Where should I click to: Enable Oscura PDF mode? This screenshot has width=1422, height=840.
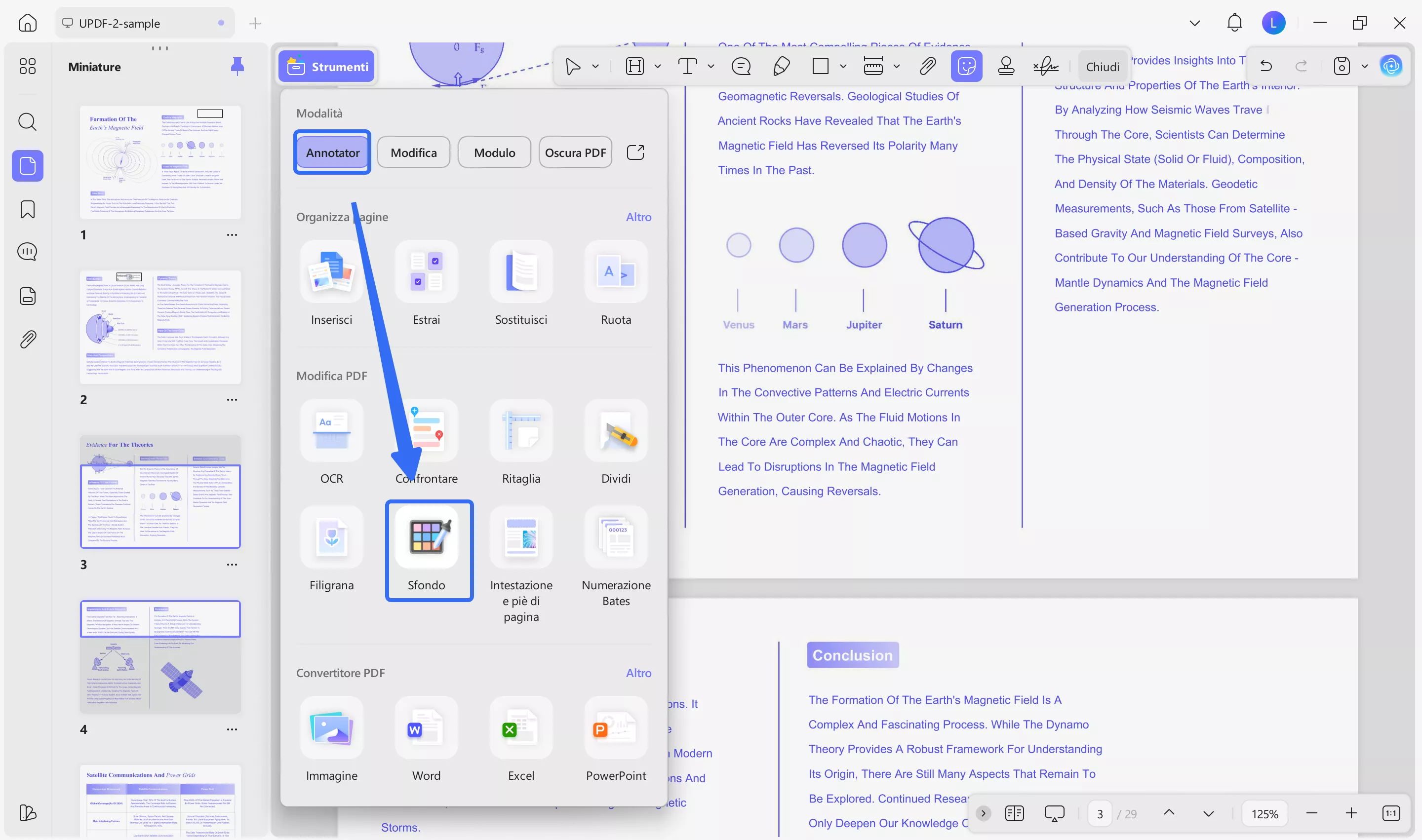click(x=575, y=152)
